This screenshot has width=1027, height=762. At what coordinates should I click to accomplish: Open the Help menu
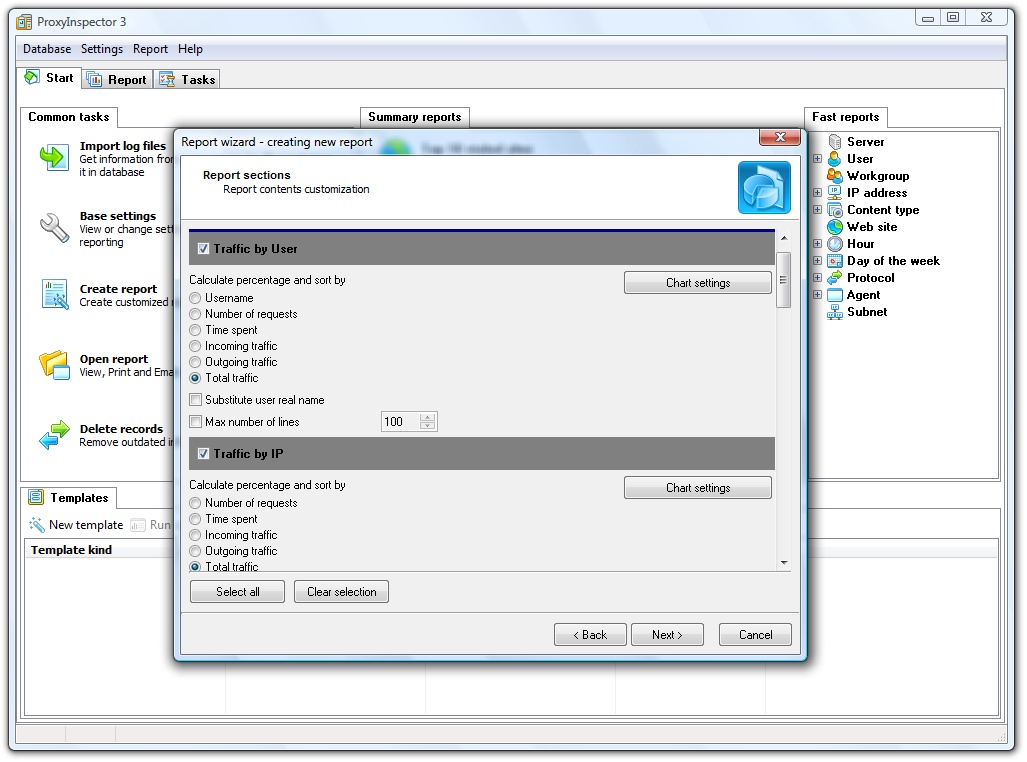pyautogui.click(x=190, y=49)
